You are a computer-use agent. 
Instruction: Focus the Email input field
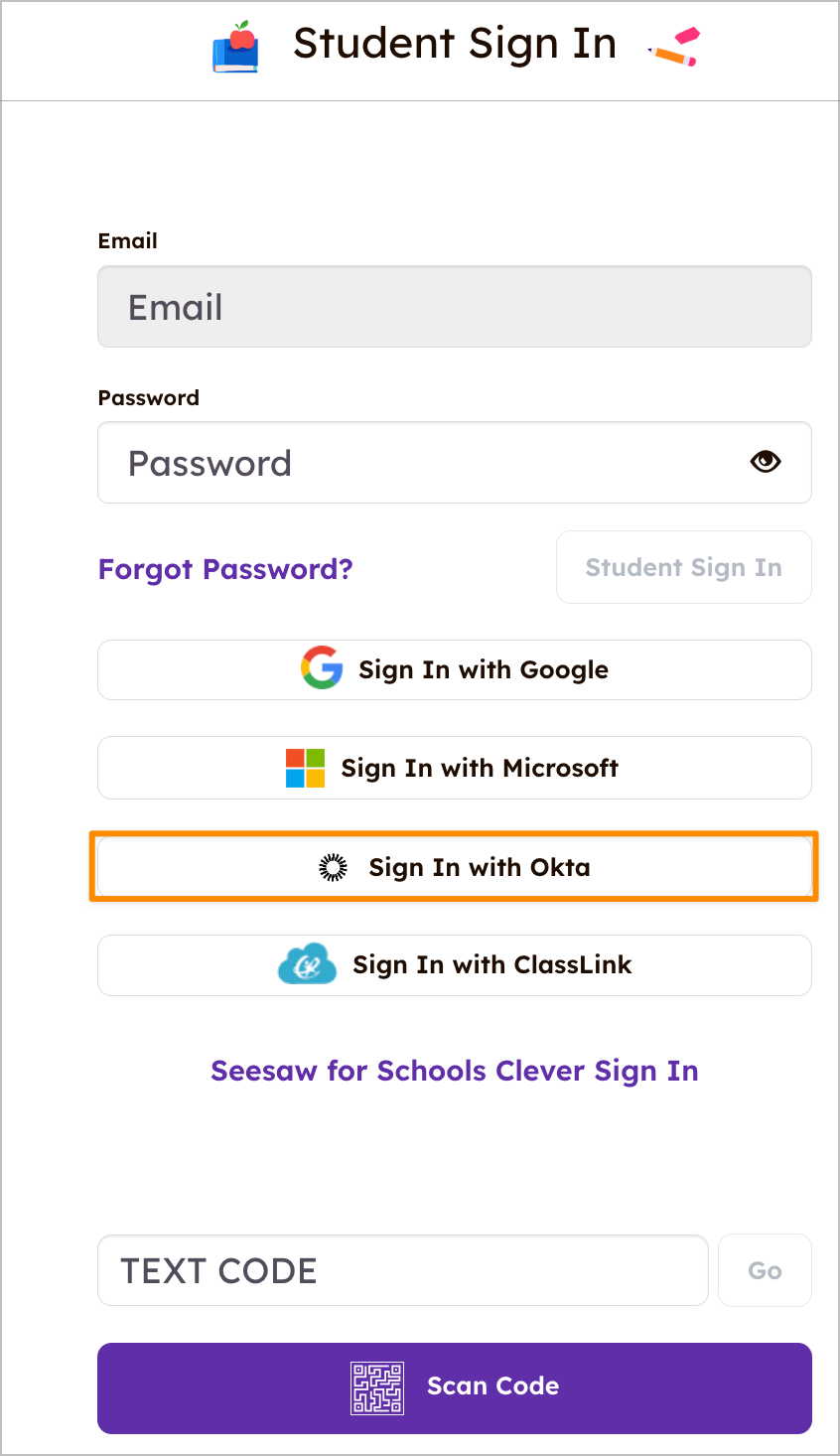[x=454, y=307]
